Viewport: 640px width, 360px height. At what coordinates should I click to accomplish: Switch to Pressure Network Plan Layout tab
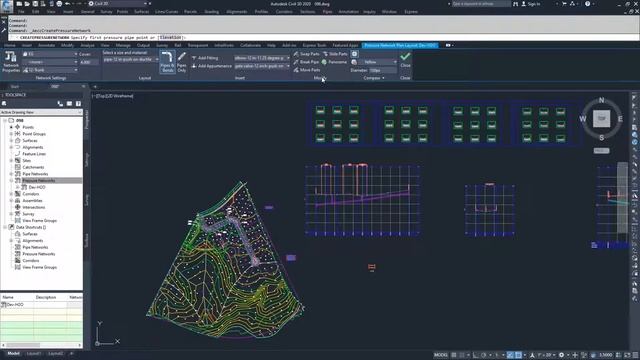(400, 45)
